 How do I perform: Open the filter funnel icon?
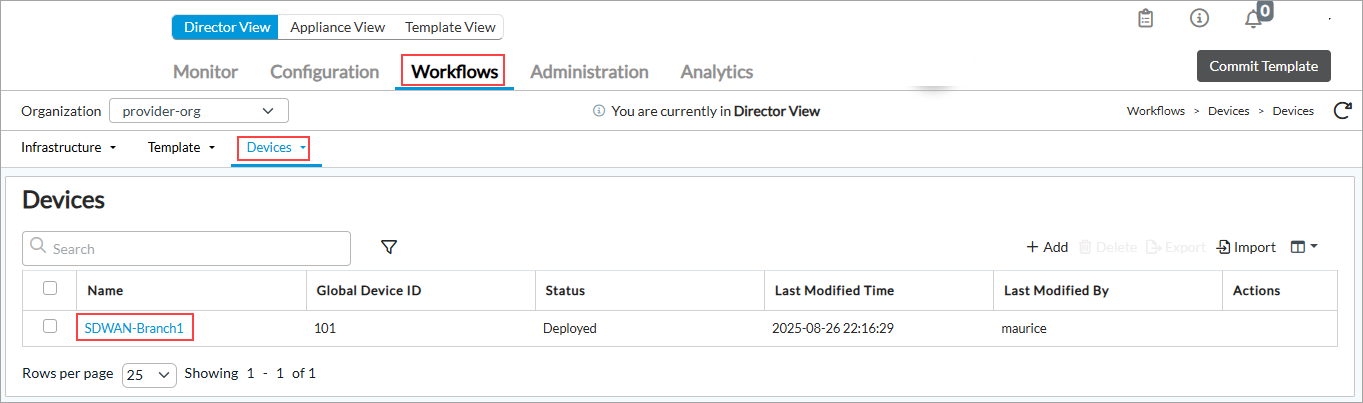coord(389,247)
